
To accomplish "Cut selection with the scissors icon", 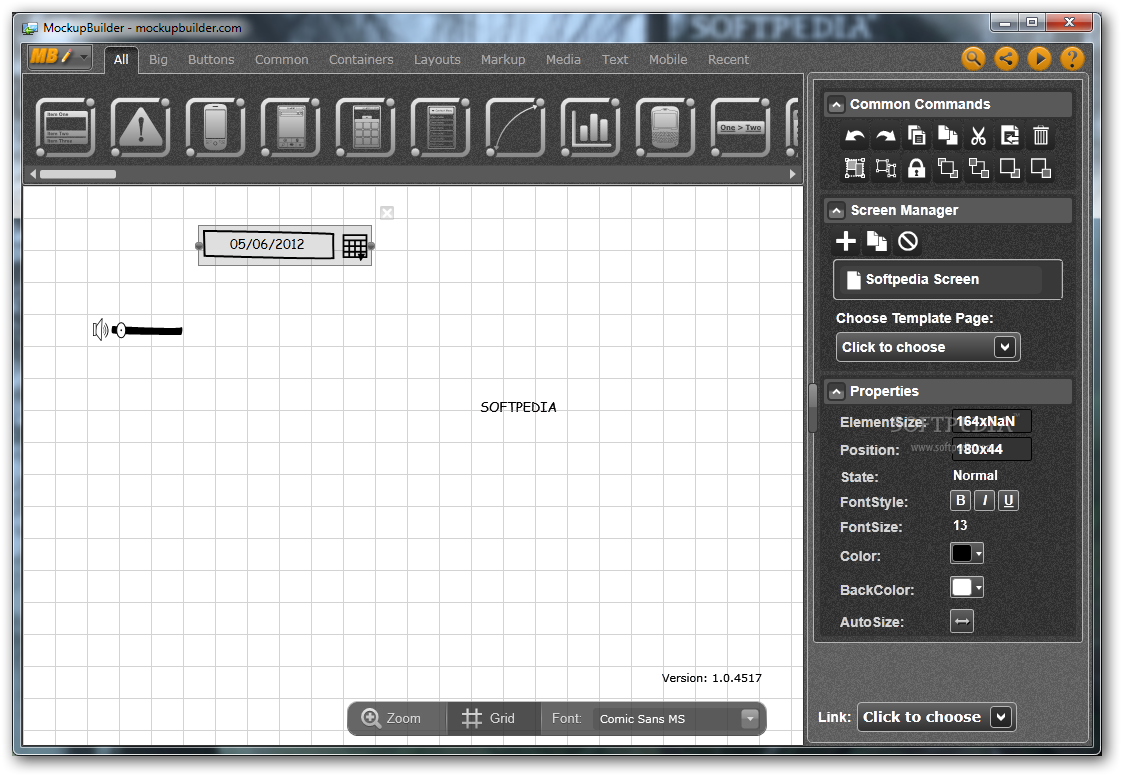I will pos(979,136).
